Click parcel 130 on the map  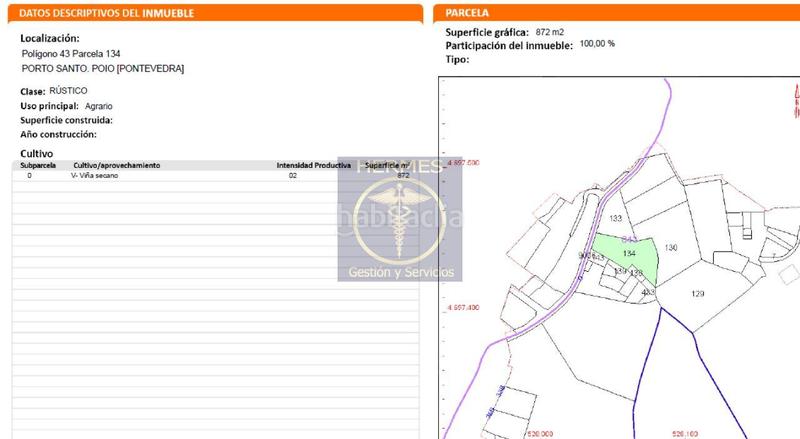pyautogui.click(x=671, y=247)
